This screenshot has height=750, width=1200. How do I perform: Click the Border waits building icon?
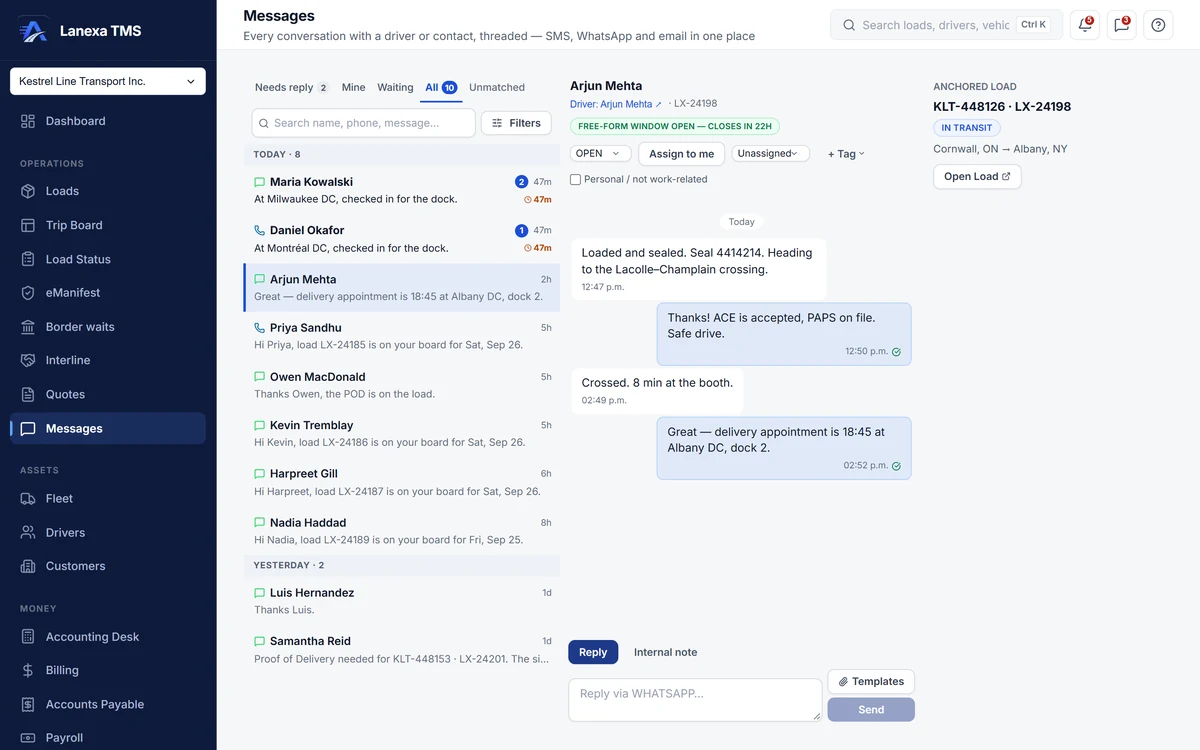click(x=28, y=327)
